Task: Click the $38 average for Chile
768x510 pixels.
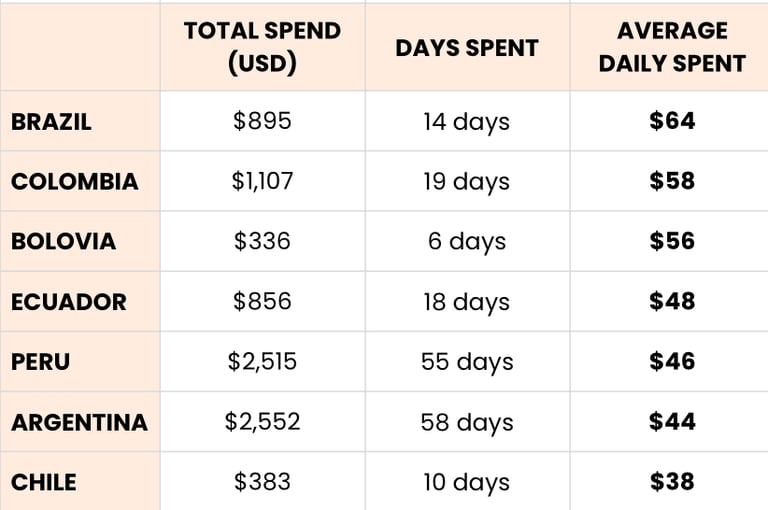Action: (670, 481)
